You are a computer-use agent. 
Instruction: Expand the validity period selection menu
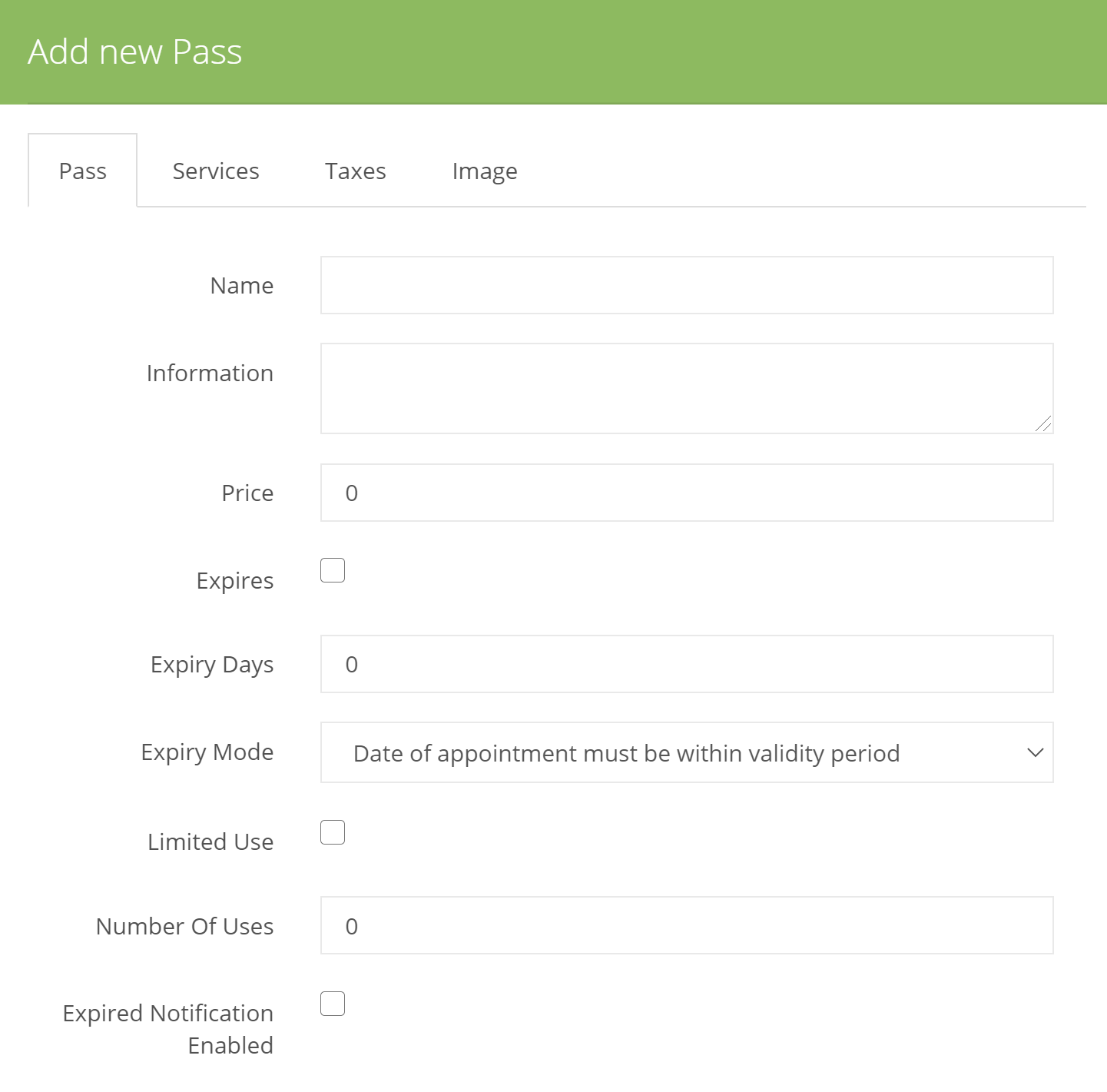pyautogui.click(x=687, y=752)
